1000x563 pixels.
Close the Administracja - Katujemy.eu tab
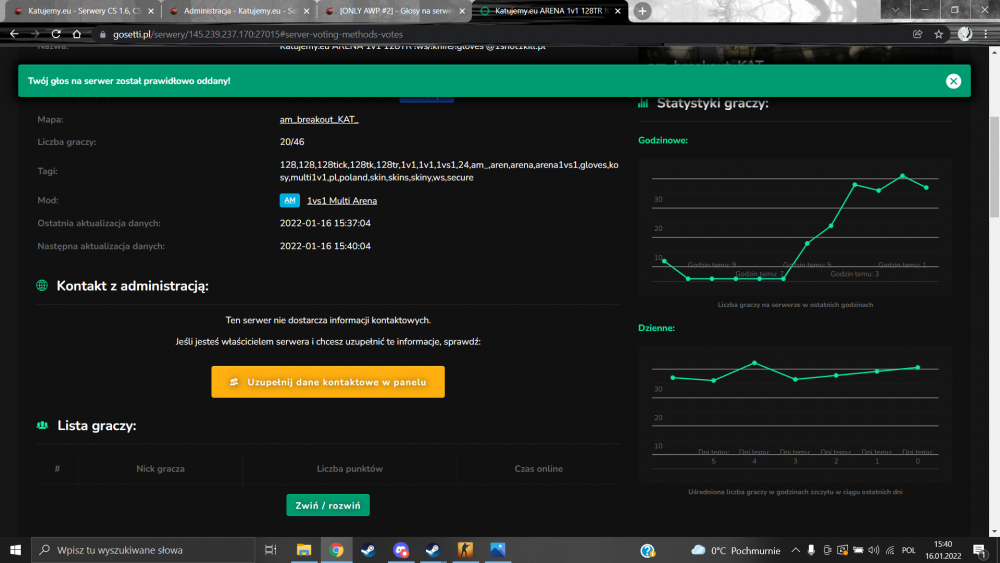(306, 11)
